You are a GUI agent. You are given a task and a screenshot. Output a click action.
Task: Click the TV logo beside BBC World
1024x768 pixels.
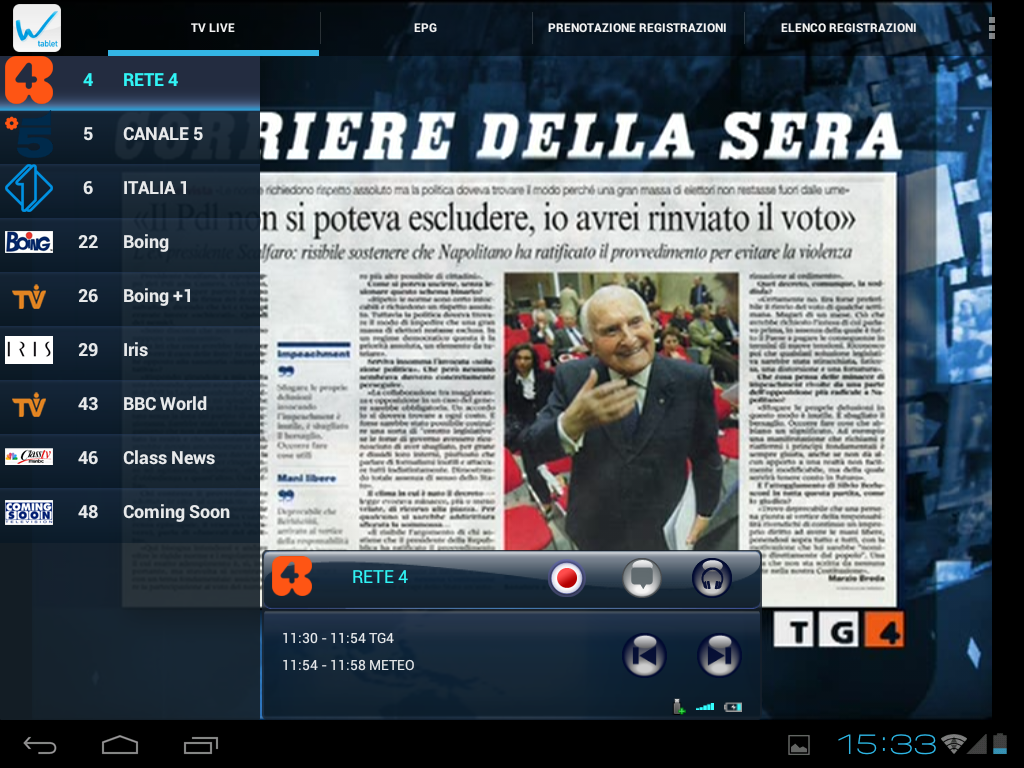coord(29,404)
